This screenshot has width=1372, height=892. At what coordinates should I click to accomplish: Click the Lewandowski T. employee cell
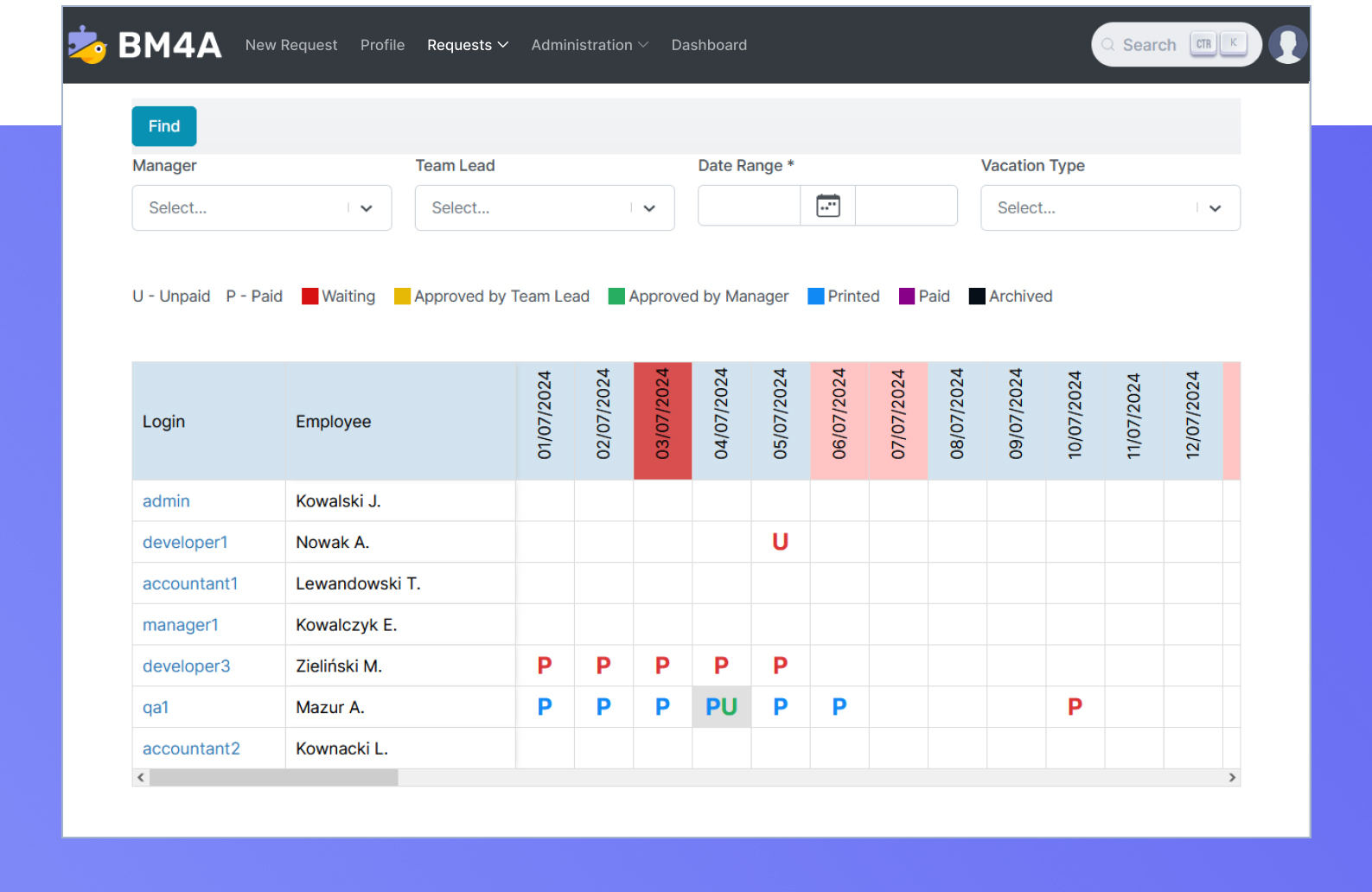400,583
